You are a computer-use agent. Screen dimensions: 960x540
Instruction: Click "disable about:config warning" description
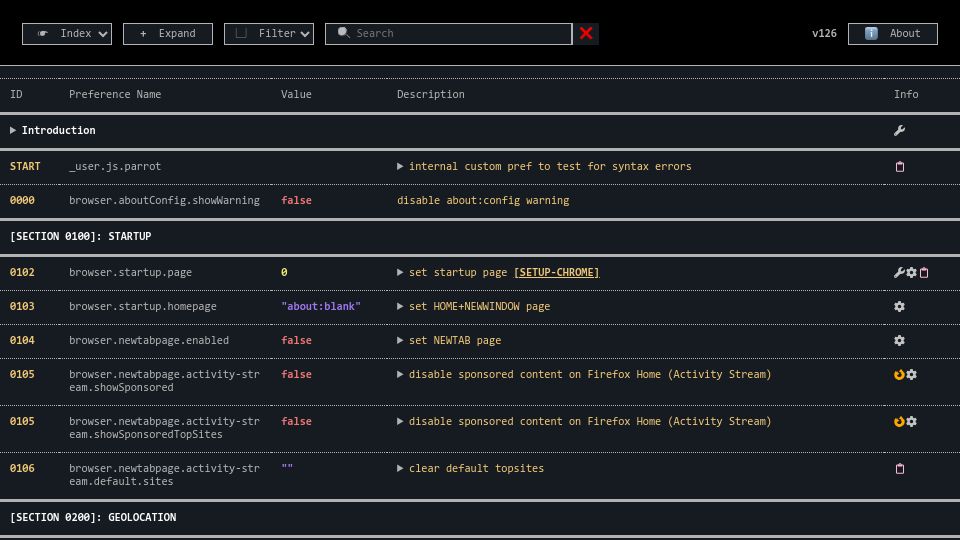coord(483,200)
